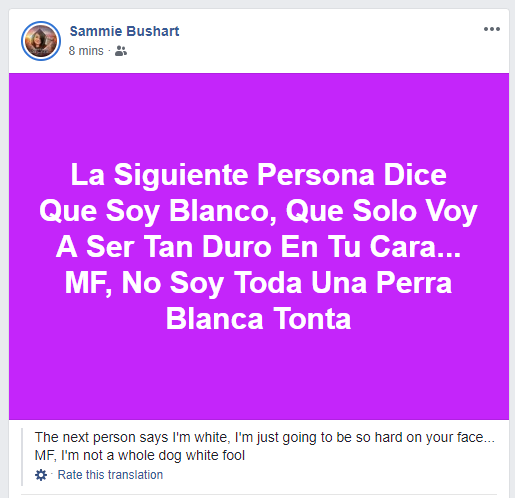The width and height of the screenshot is (515, 498).
Task: Click the empty purple area below "Blanca Tonta"
Action: pyautogui.click(x=258, y=375)
